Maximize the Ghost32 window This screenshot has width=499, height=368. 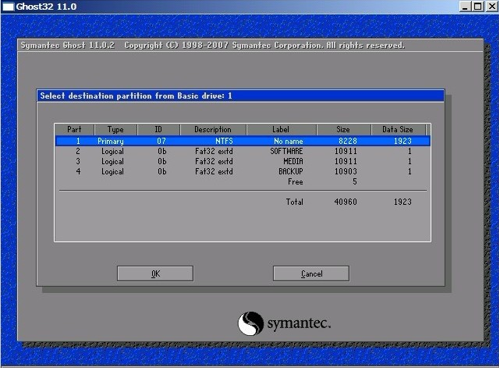478,6
